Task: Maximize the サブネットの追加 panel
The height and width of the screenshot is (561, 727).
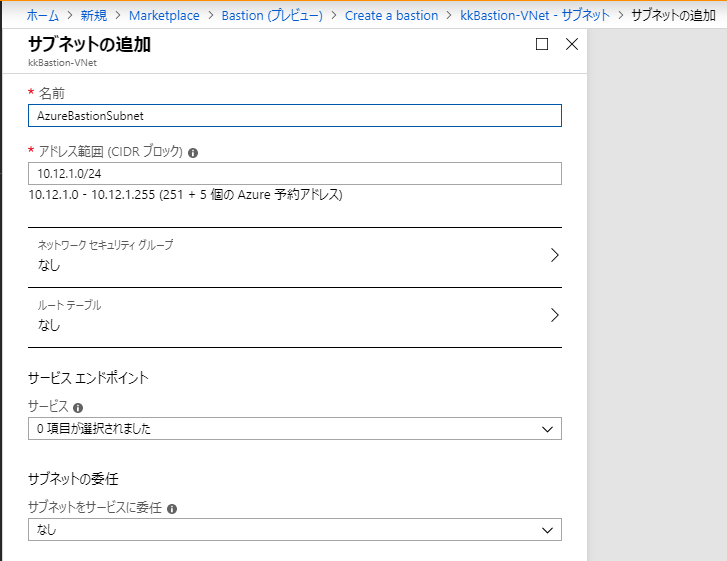Action: 542,44
